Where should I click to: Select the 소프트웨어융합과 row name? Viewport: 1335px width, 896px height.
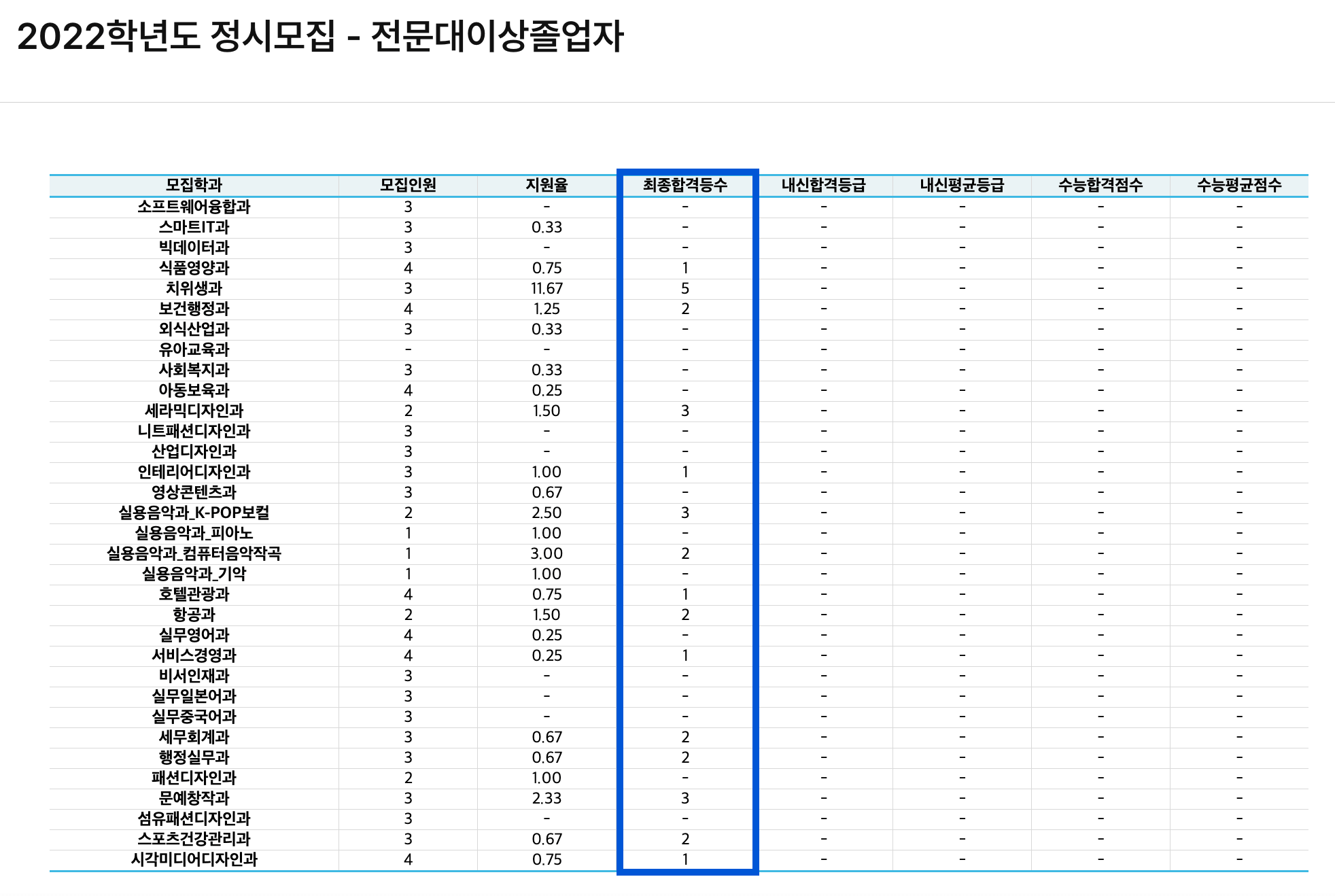click(194, 207)
